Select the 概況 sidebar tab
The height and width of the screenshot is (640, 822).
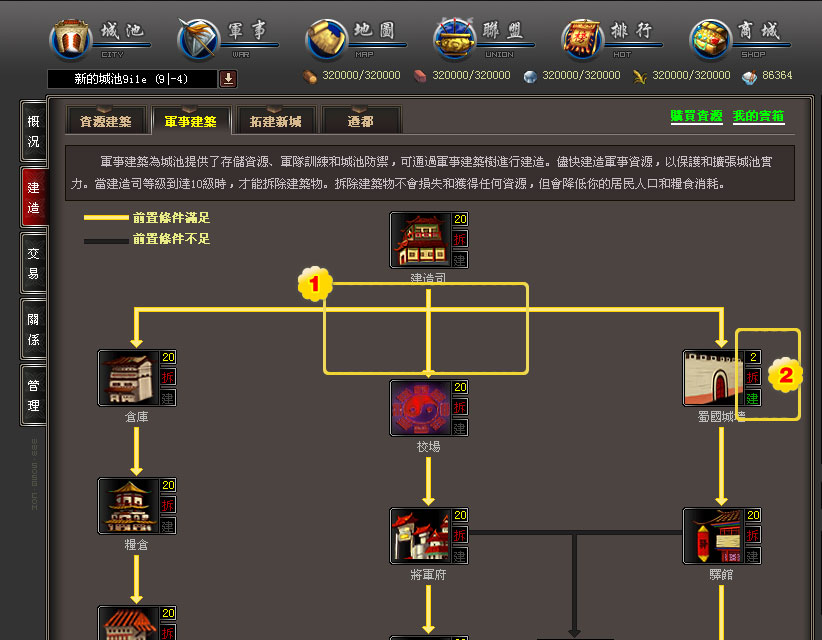click(34, 131)
